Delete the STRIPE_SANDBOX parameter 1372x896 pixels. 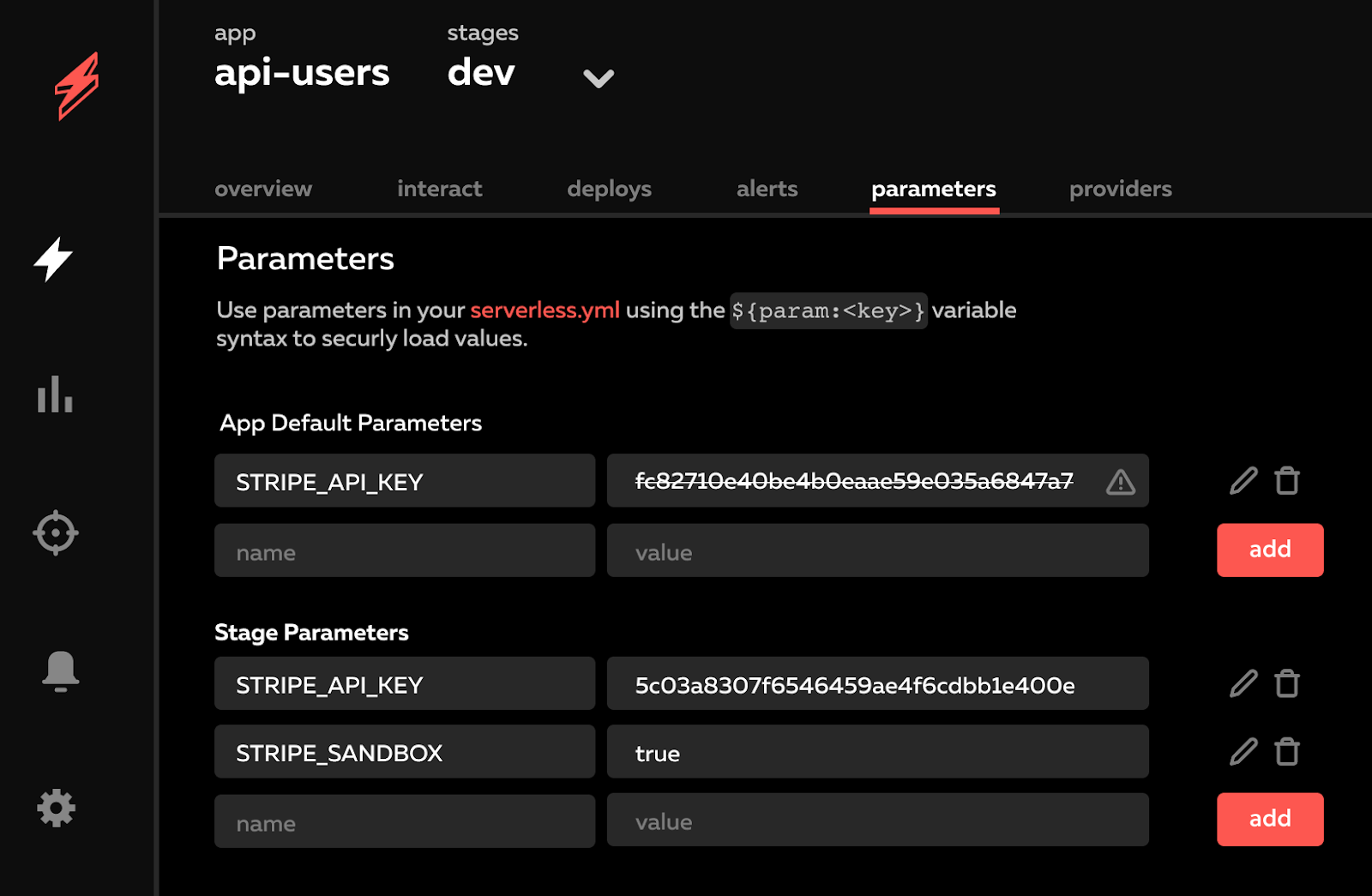point(1287,752)
